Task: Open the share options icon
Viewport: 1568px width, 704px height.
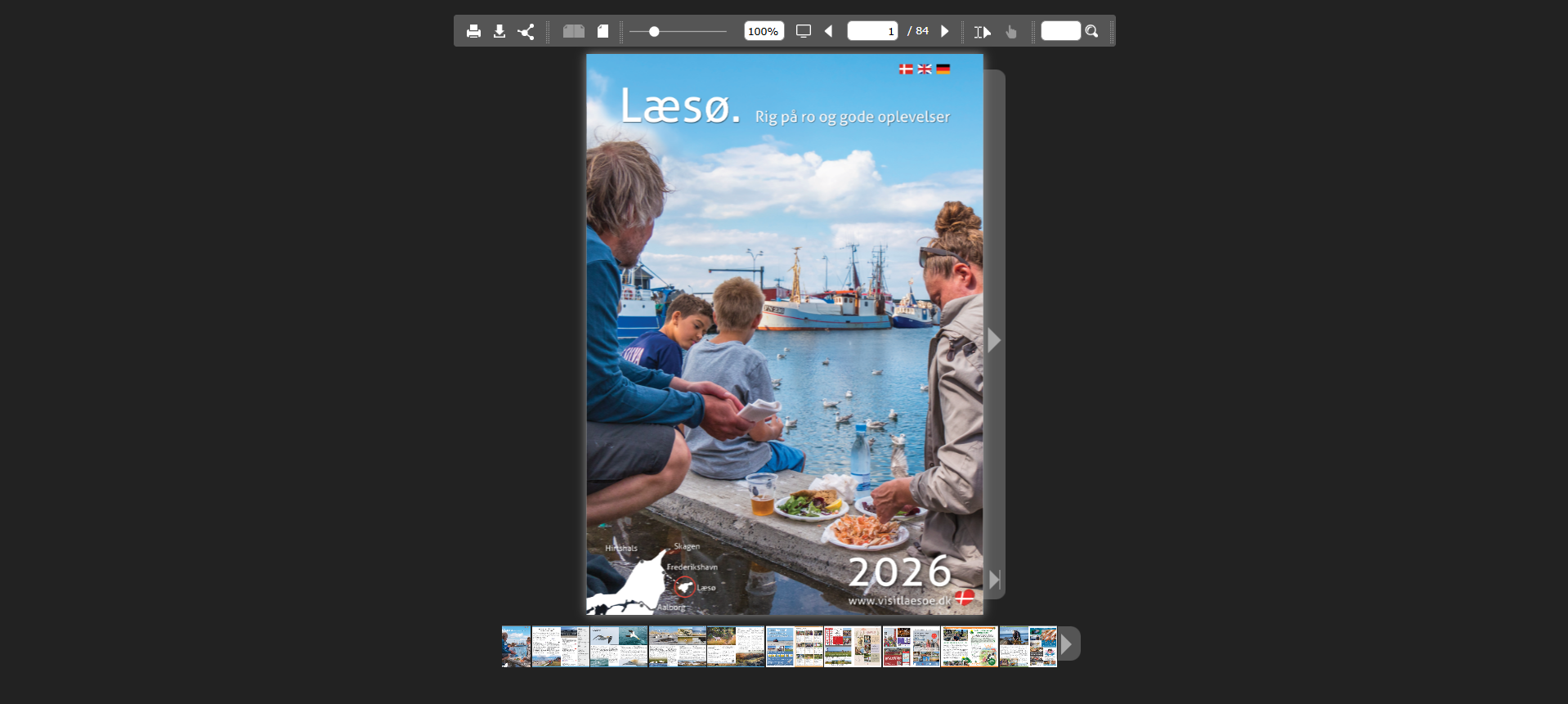Action: click(526, 32)
